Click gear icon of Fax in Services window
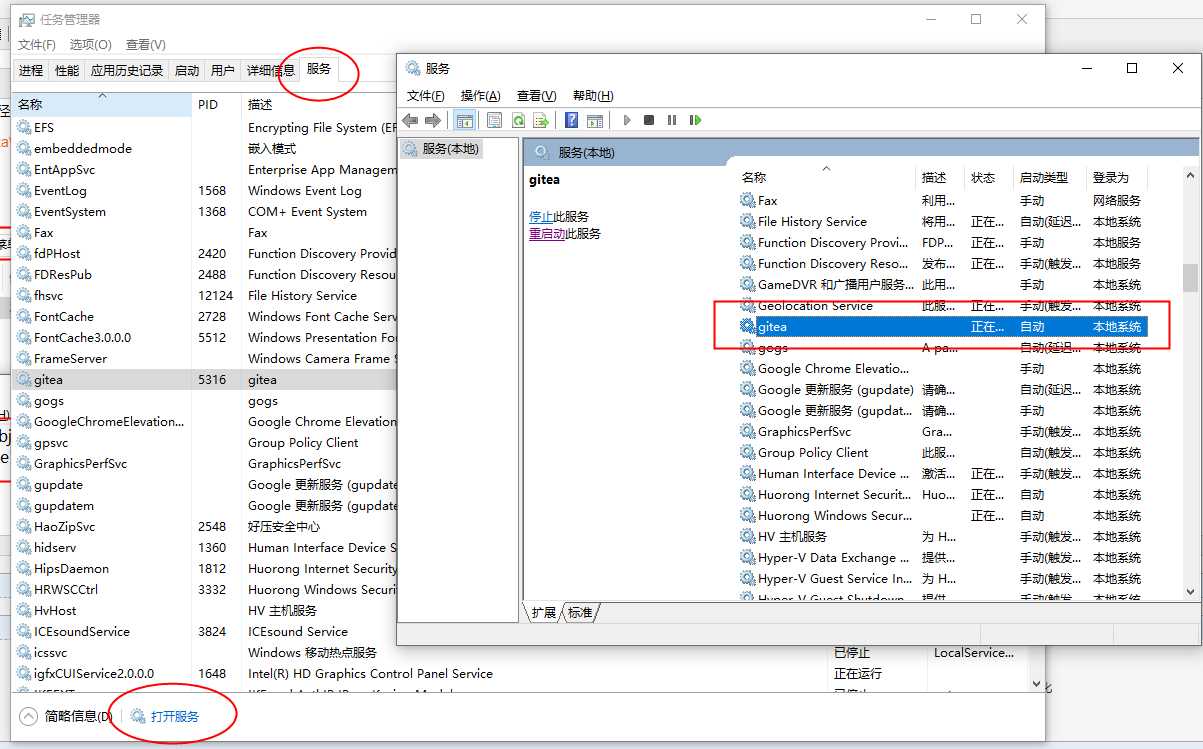Image resolution: width=1203 pixels, height=749 pixels. click(747, 201)
